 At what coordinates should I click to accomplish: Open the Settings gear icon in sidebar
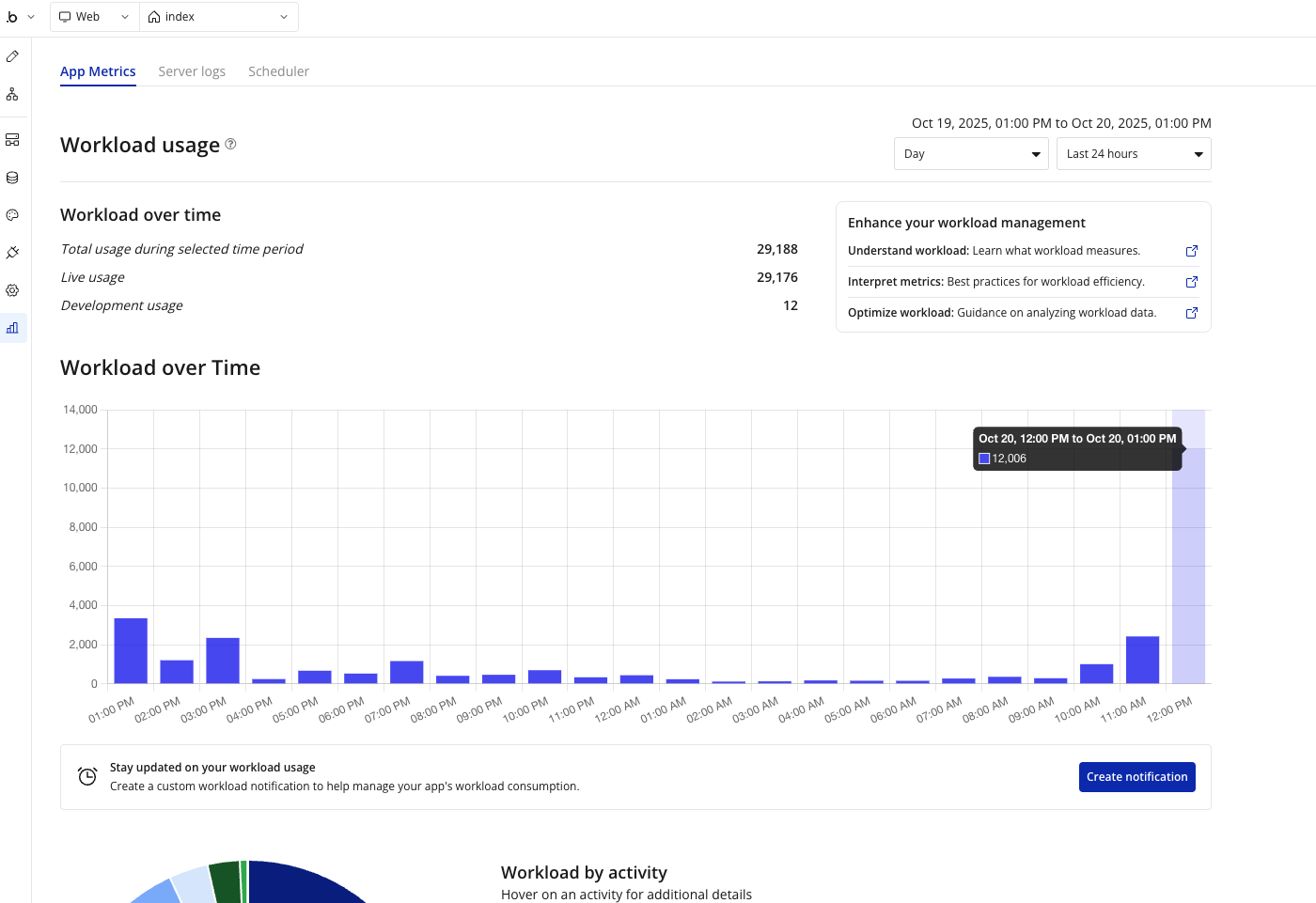[12, 290]
